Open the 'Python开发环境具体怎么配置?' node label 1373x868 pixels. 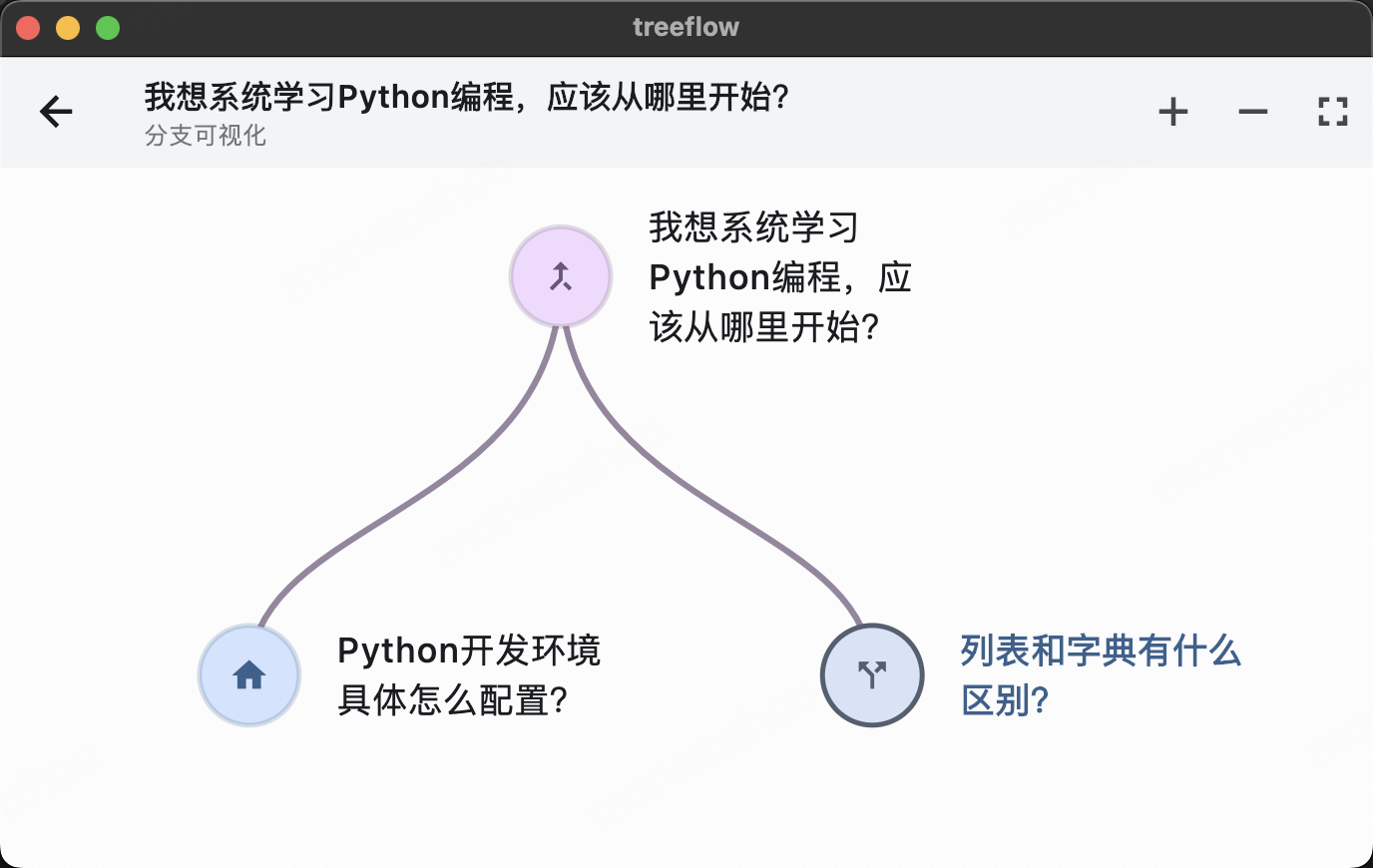[468, 675]
